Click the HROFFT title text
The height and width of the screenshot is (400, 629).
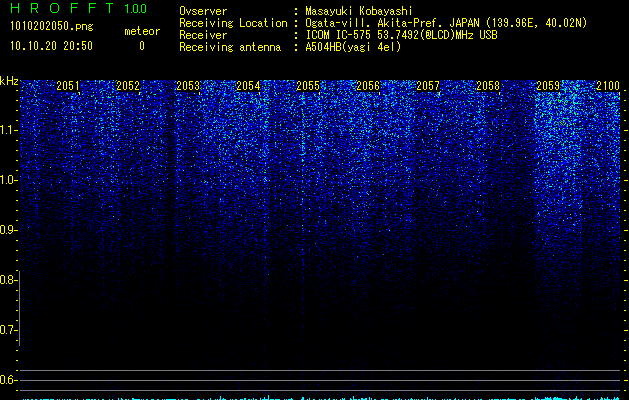[x=61, y=8]
